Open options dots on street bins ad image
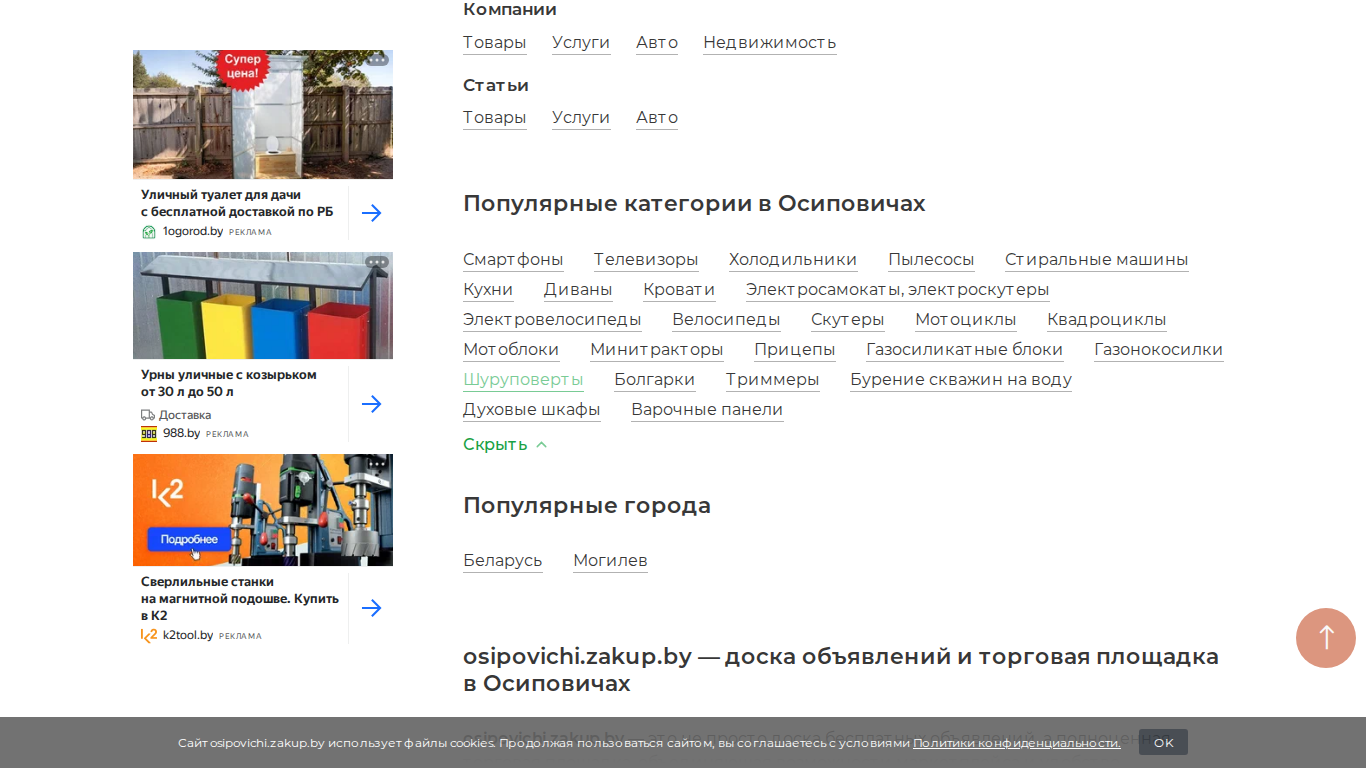 [x=377, y=262]
